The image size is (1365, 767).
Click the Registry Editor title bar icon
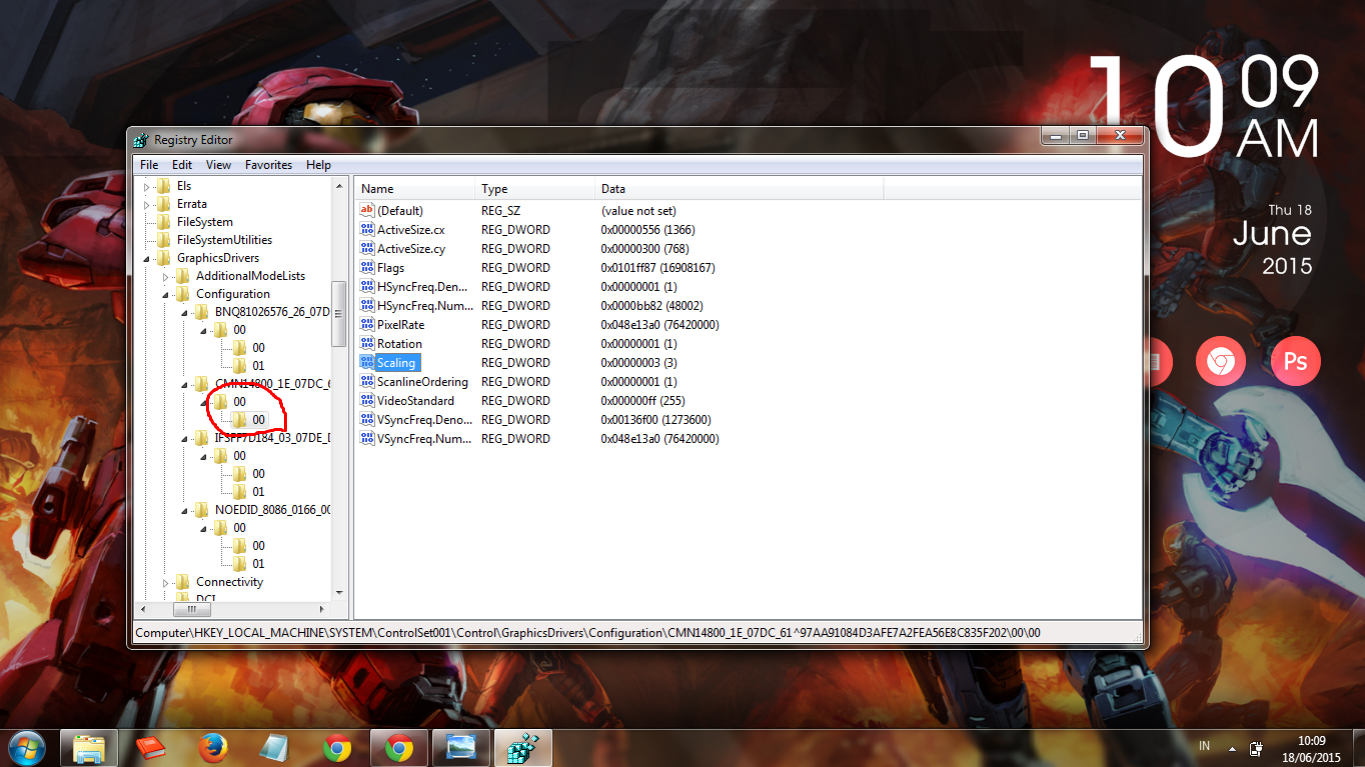click(x=142, y=140)
